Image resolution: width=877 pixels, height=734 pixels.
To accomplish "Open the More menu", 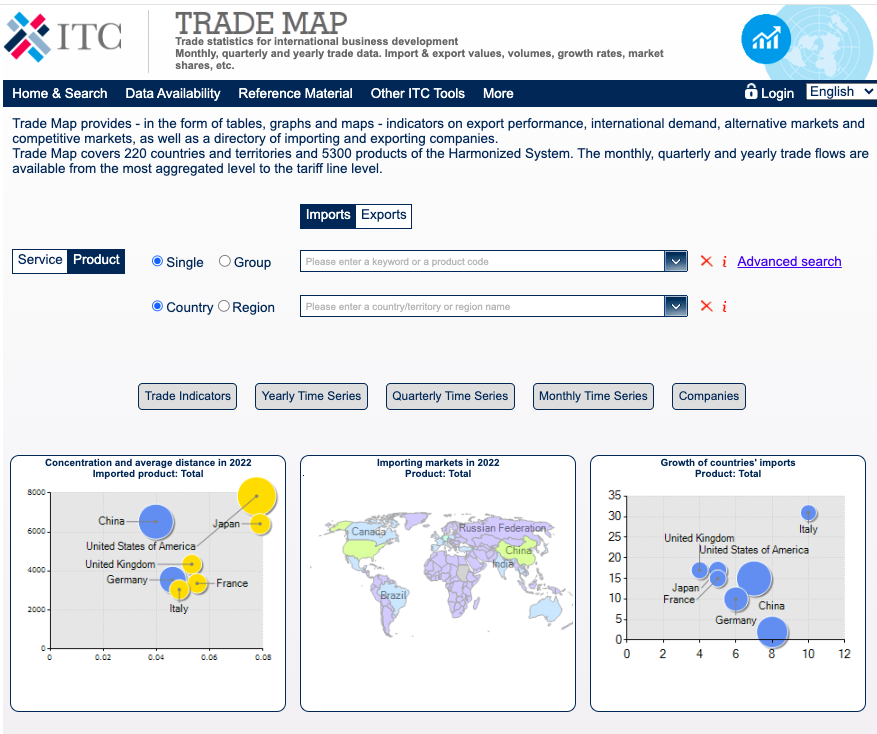I will (x=498, y=93).
